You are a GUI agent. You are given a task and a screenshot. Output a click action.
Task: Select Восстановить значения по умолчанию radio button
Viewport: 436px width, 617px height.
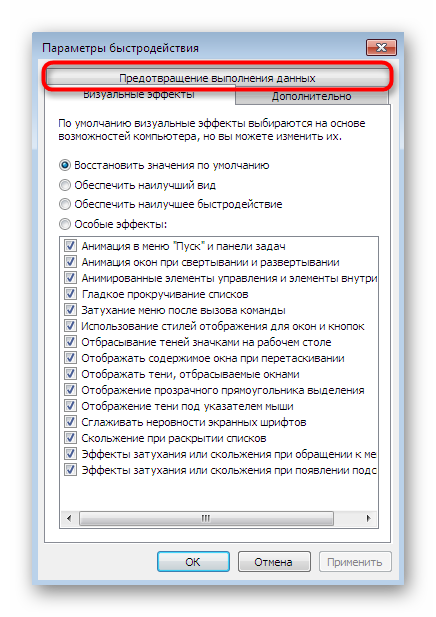click(x=65, y=165)
